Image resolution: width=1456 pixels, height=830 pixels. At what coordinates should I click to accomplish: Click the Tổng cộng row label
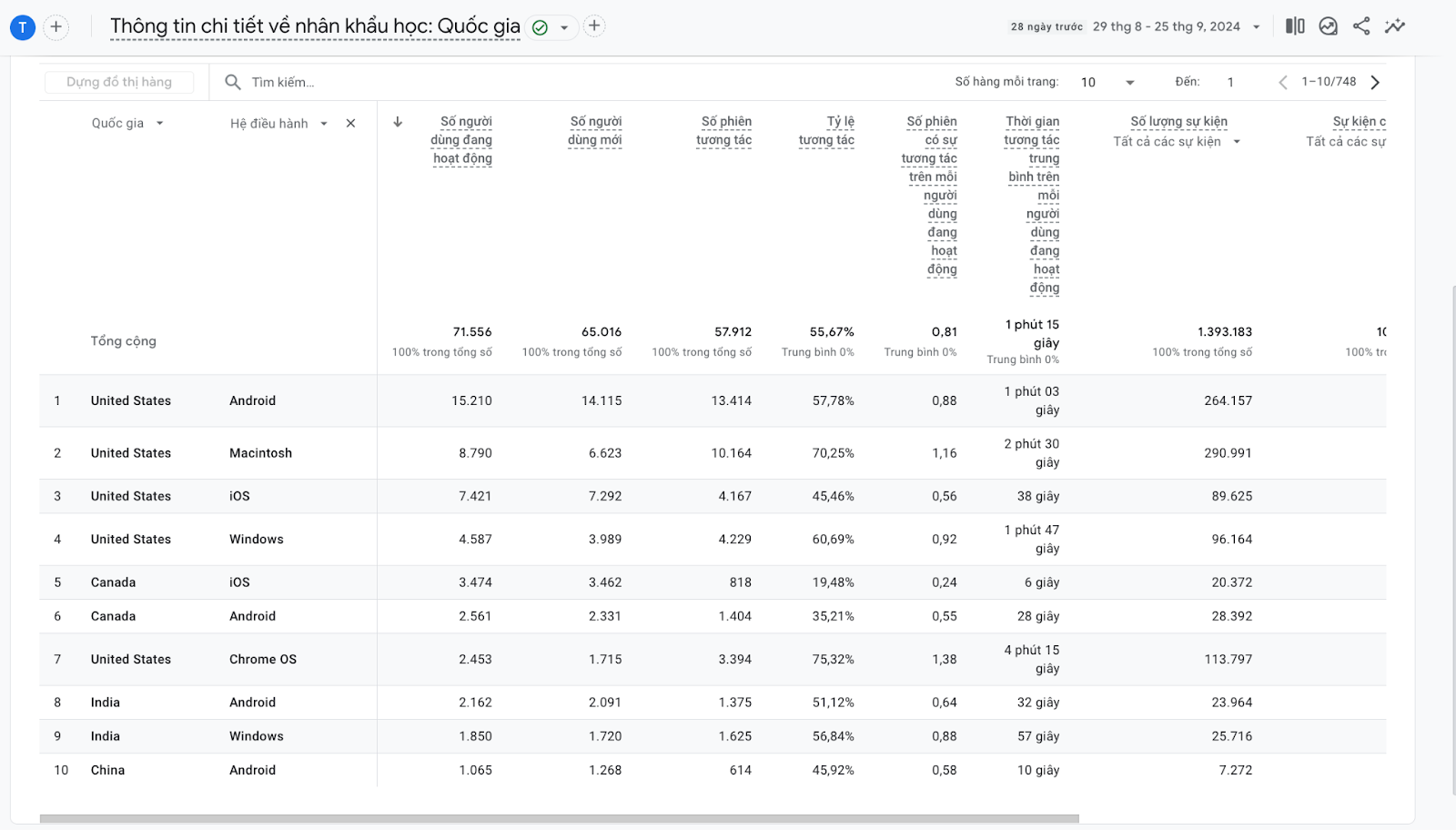[123, 340]
